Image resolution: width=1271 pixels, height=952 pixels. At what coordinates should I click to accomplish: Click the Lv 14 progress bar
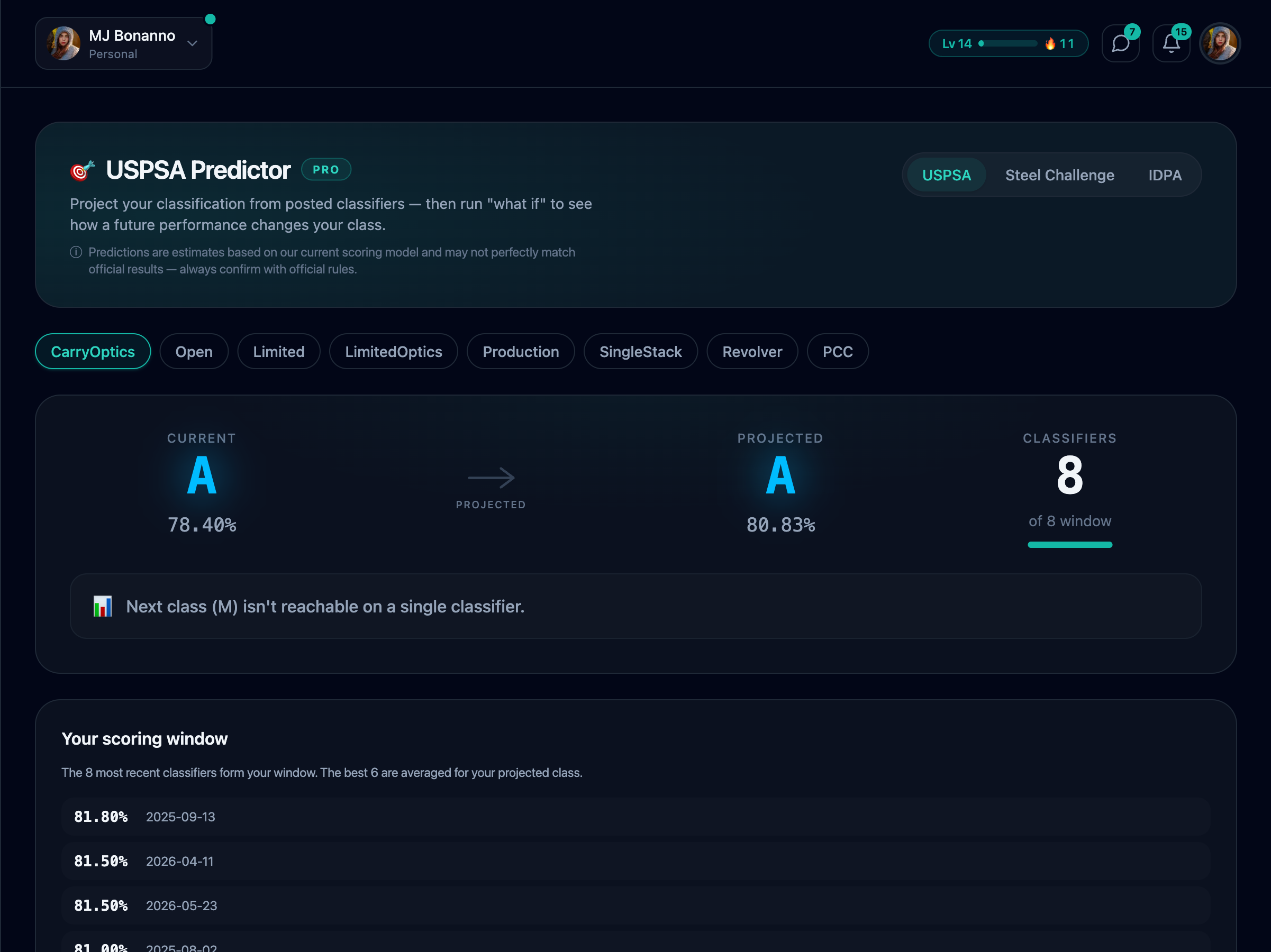[1008, 44]
